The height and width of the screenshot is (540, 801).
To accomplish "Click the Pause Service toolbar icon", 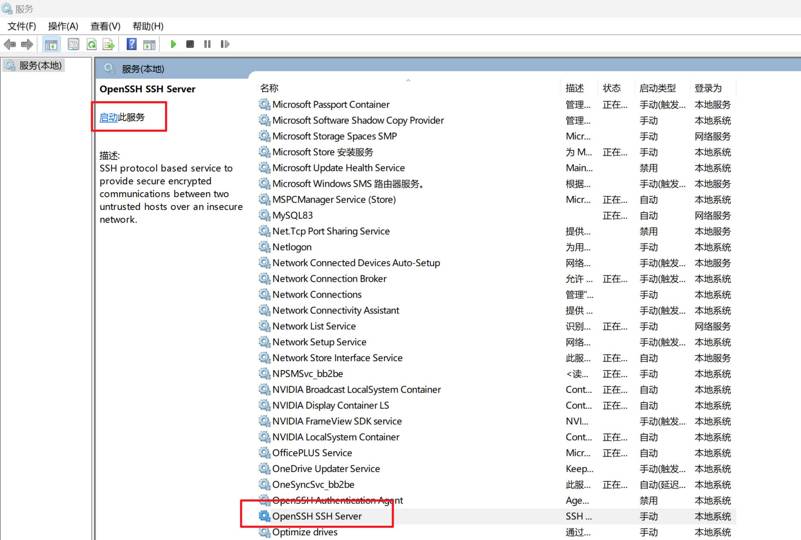I will (207, 44).
